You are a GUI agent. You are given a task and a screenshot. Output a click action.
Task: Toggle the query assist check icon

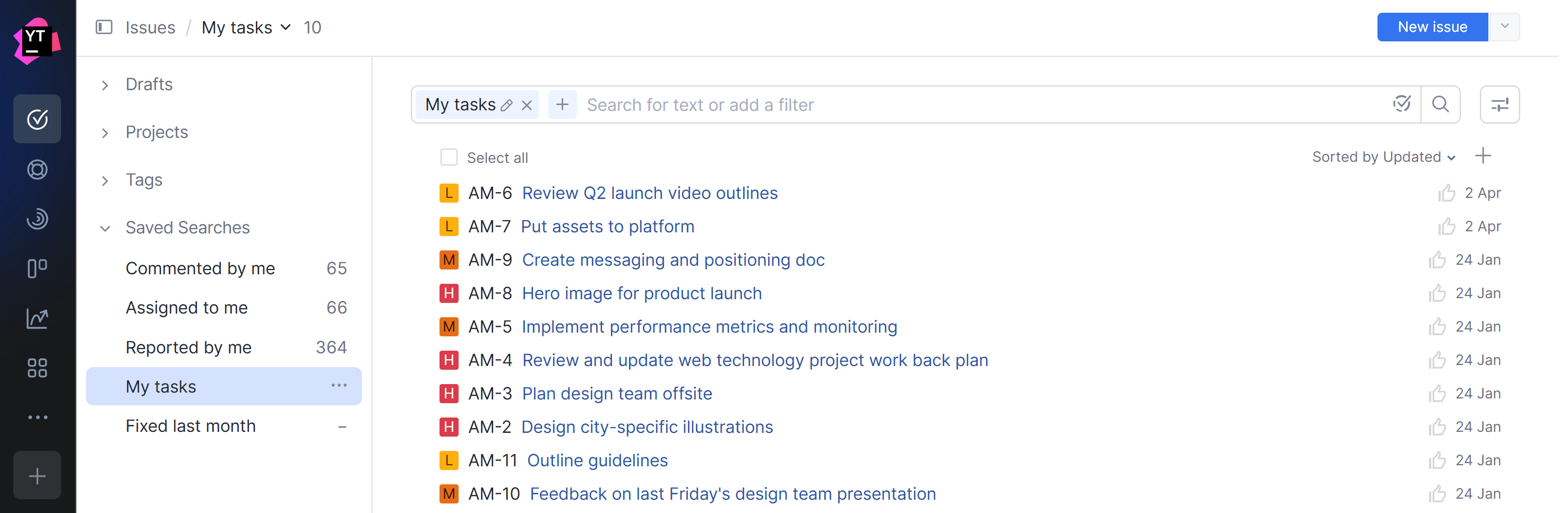[1402, 104]
